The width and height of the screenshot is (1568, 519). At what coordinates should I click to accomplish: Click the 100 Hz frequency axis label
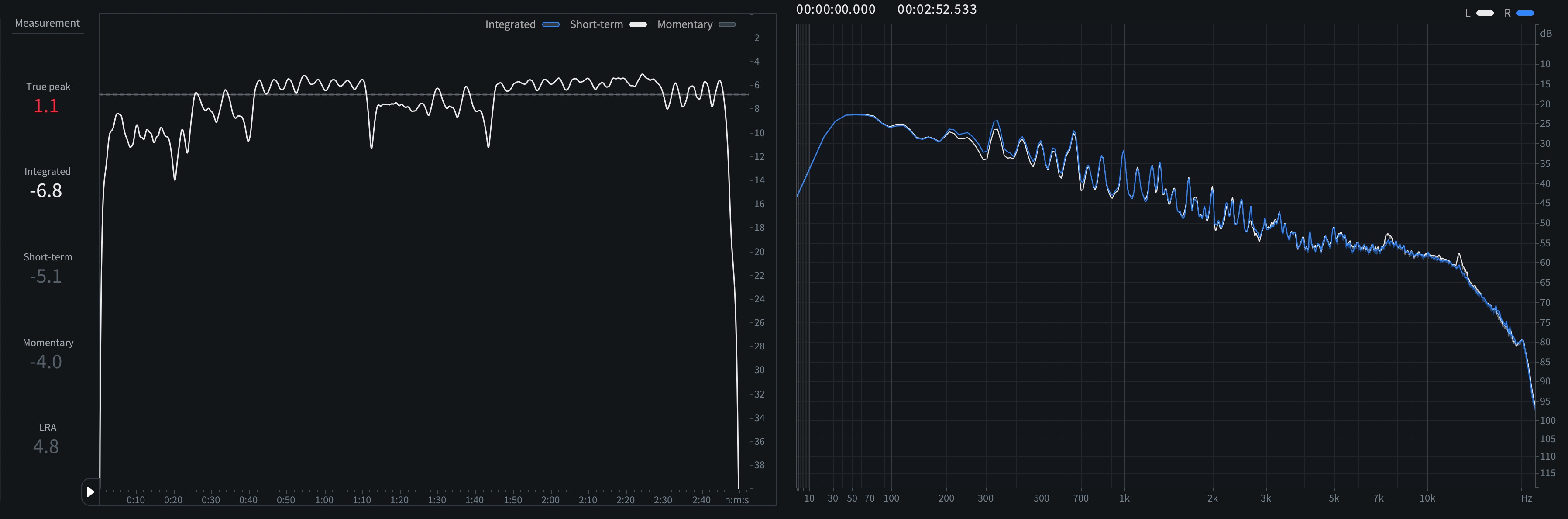tap(891, 498)
